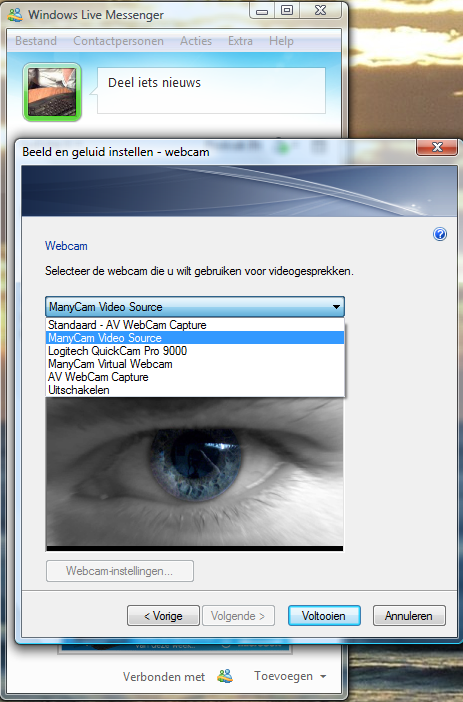Viewport: 463px width, 702px height.
Task: Maximize the Windows Live Messenger window
Action: click(287, 11)
